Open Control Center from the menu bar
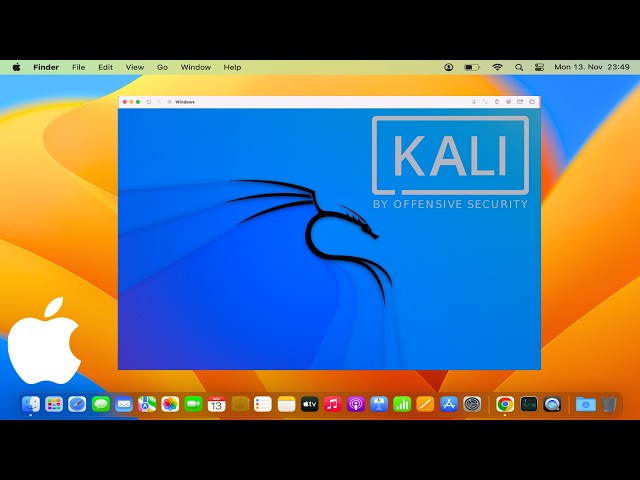This screenshot has width=640, height=480. coord(539,67)
